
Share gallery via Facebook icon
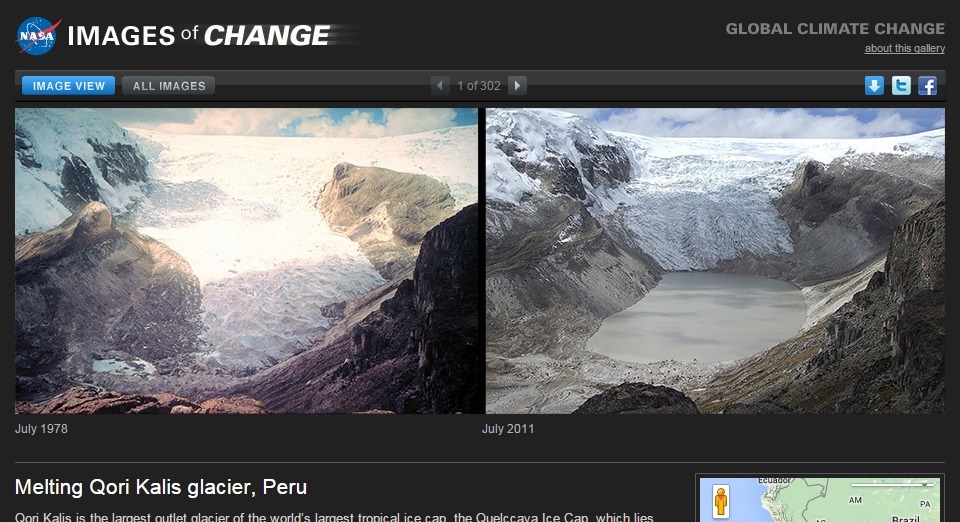(x=927, y=86)
